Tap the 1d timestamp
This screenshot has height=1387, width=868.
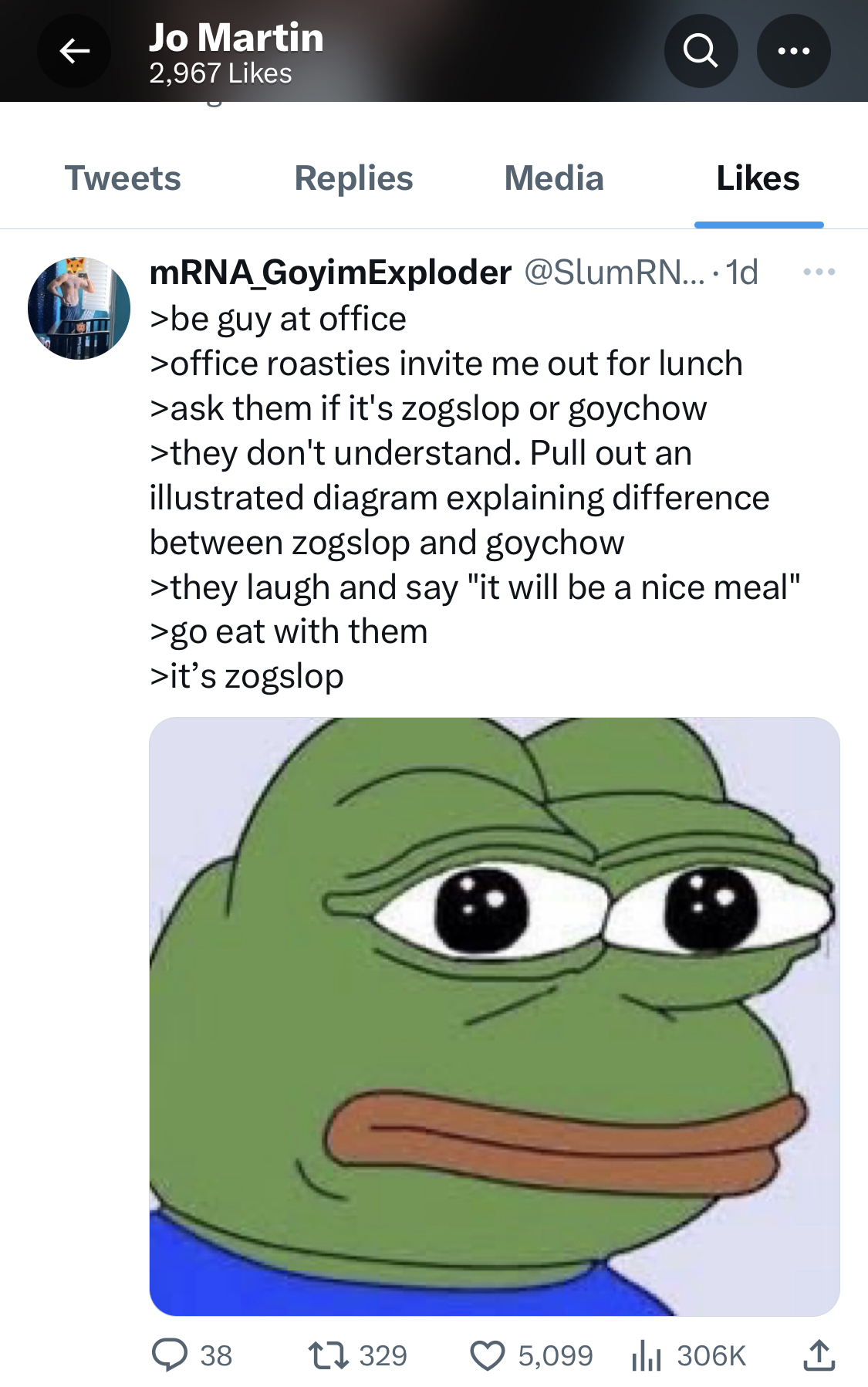tap(741, 272)
